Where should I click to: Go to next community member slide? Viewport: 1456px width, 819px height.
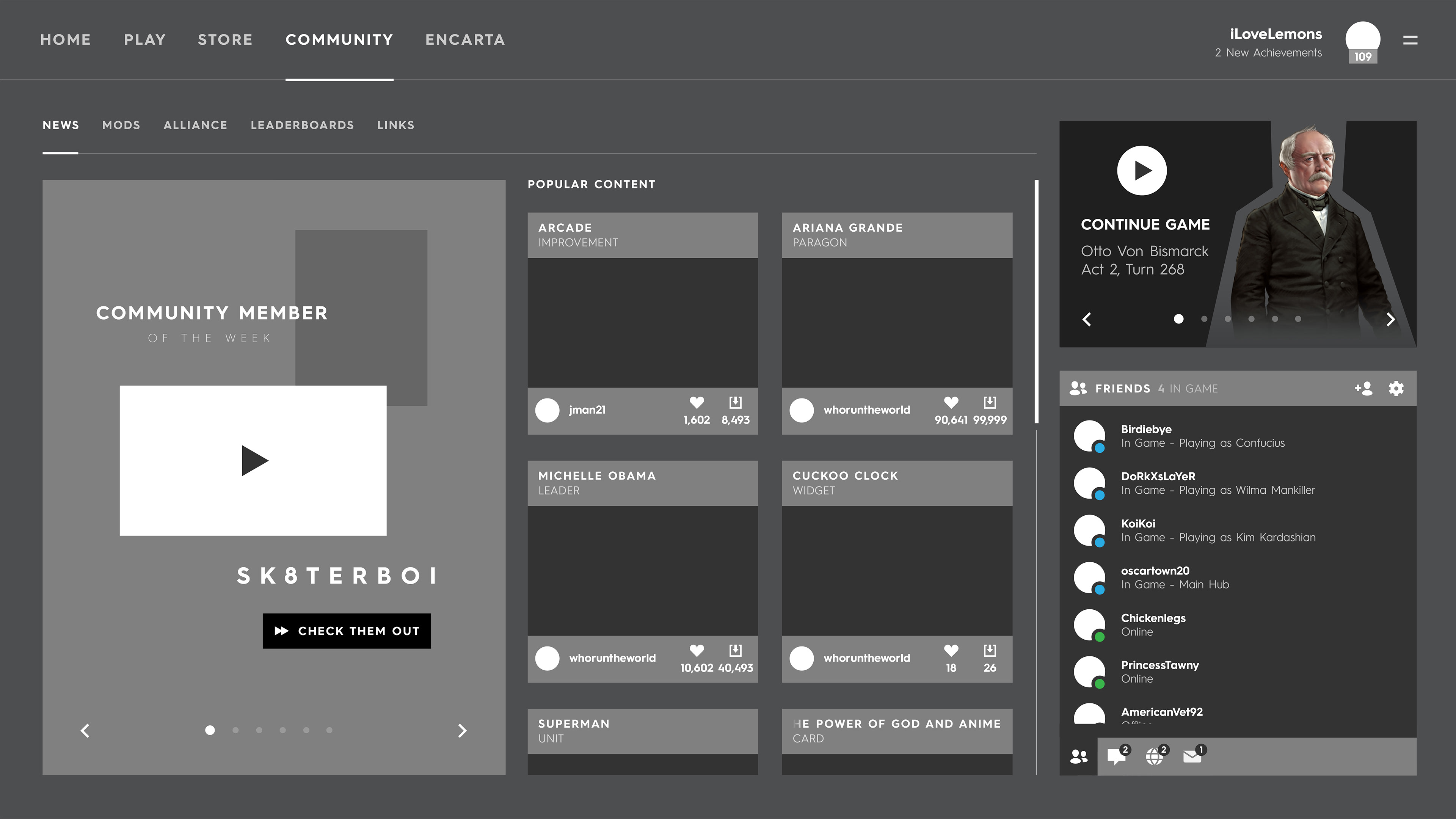point(462,731)
